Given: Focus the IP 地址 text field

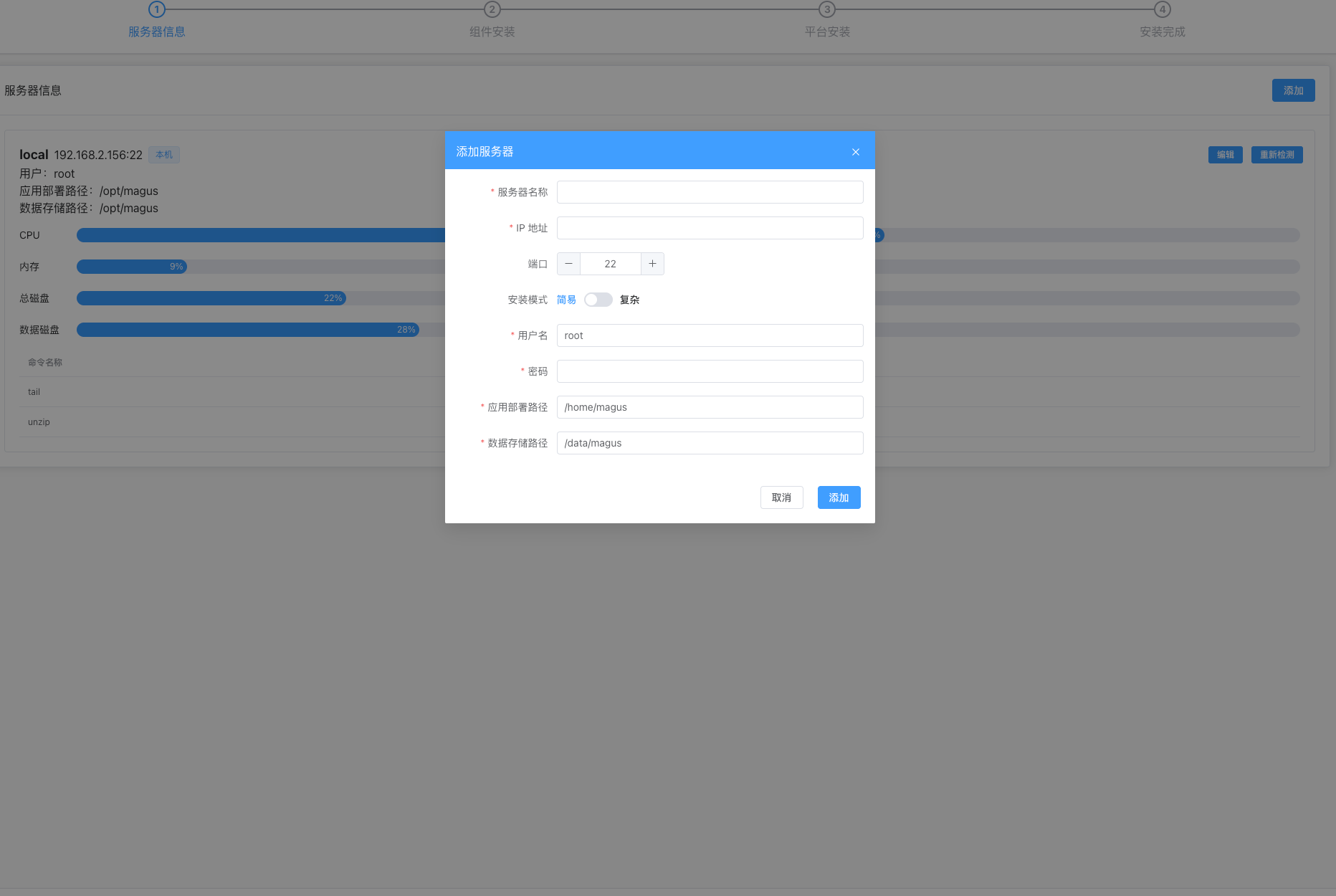Looking at the screenshot, I should [710, 228].
